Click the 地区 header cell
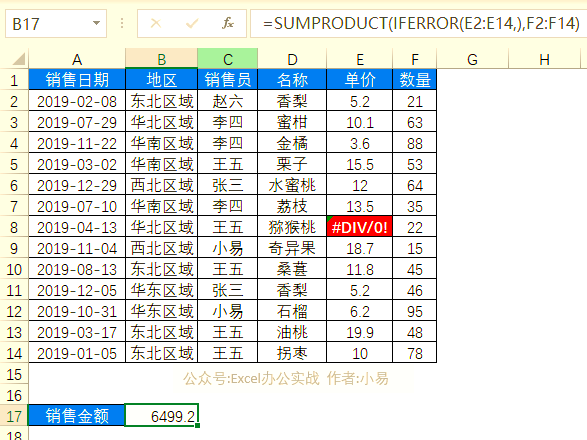This screenshot has width=587, height=440. pos(161,79)
